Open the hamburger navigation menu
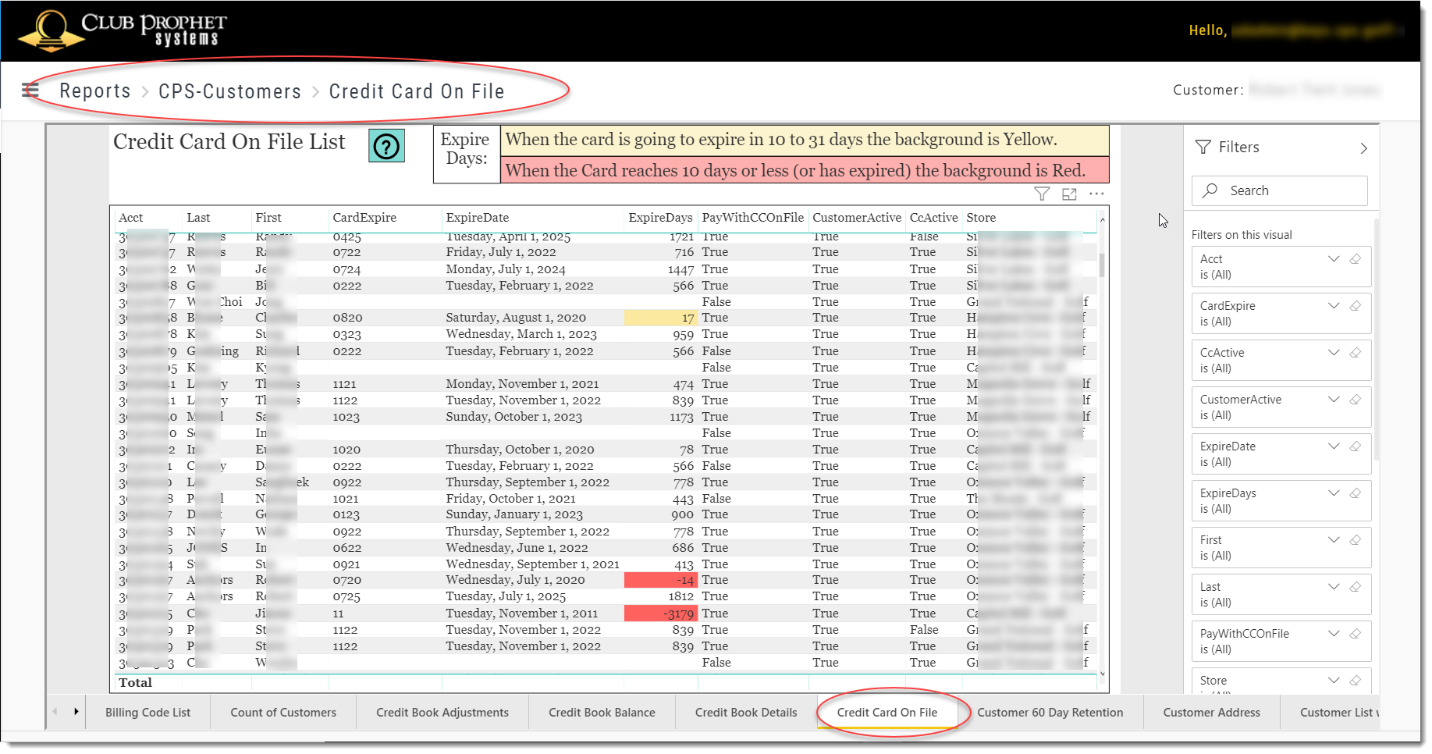The height and width of the screenshot is (754, 1432). coord(30,90)
